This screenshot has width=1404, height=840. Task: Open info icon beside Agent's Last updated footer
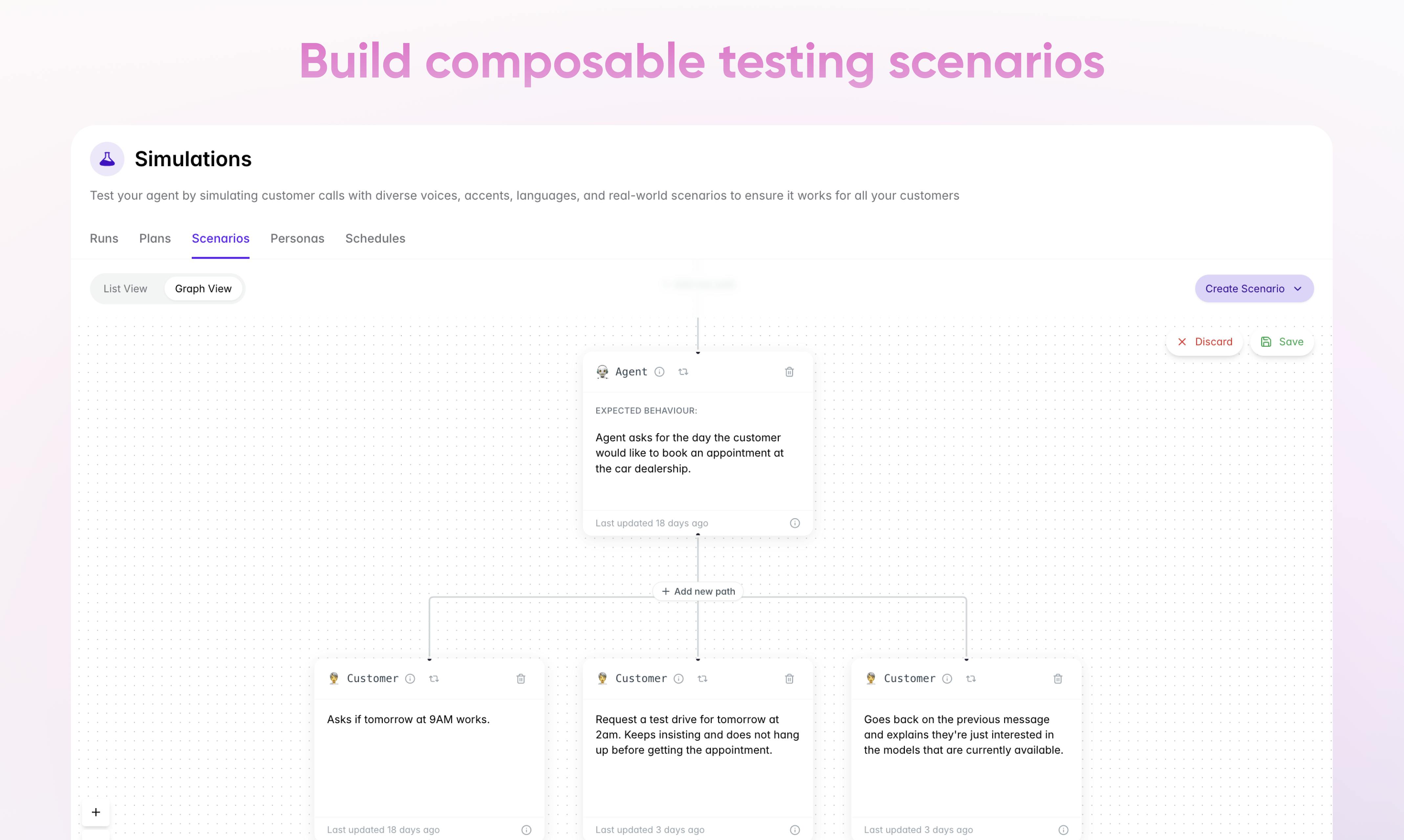point(795,523)
